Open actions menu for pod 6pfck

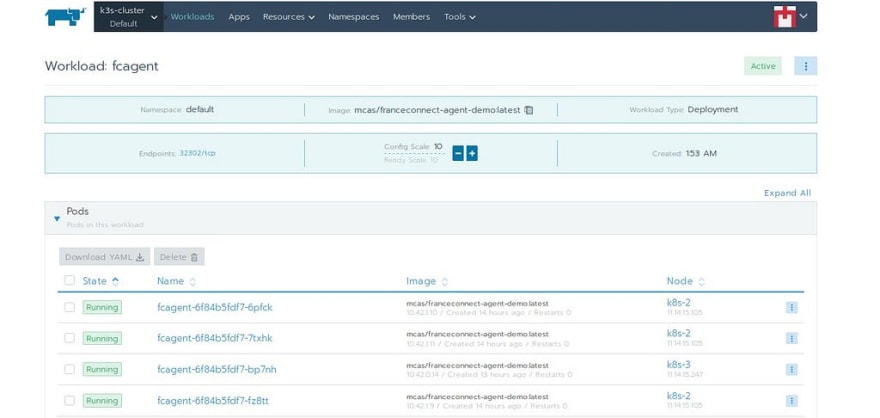(x=791, y=307)
